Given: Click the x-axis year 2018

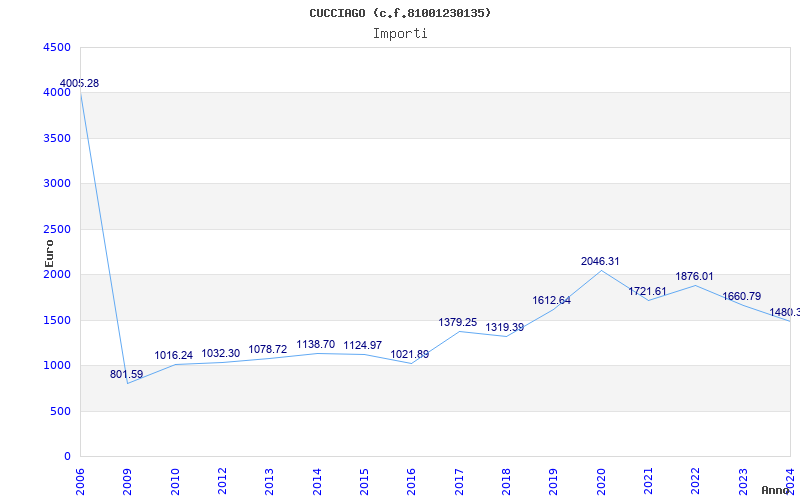Looking at the screenshot, I should coord(506,481).
